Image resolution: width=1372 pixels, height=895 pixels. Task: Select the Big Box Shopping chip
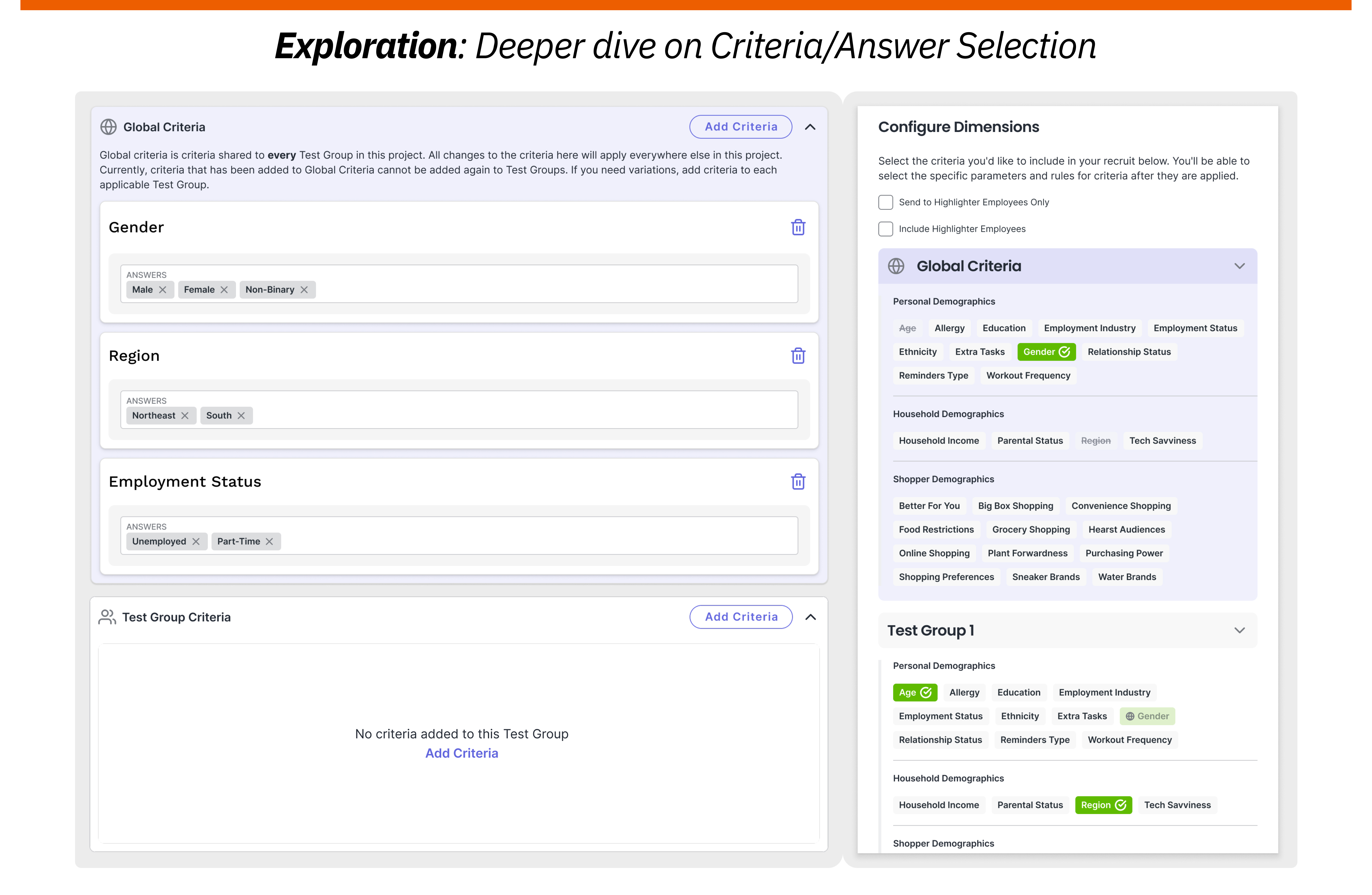tap(1015, 506)
